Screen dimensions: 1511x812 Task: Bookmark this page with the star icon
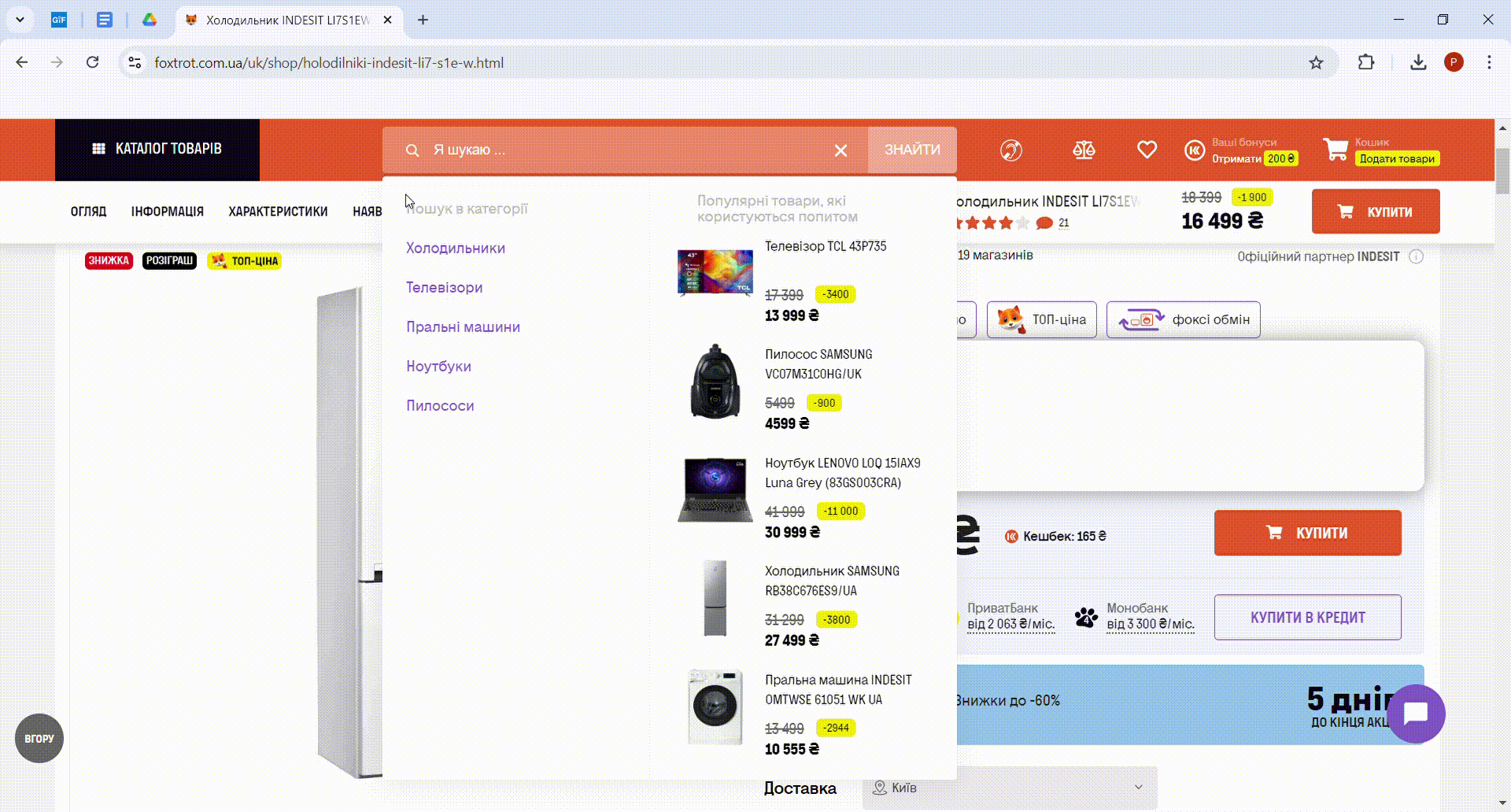click(1316, 63)
